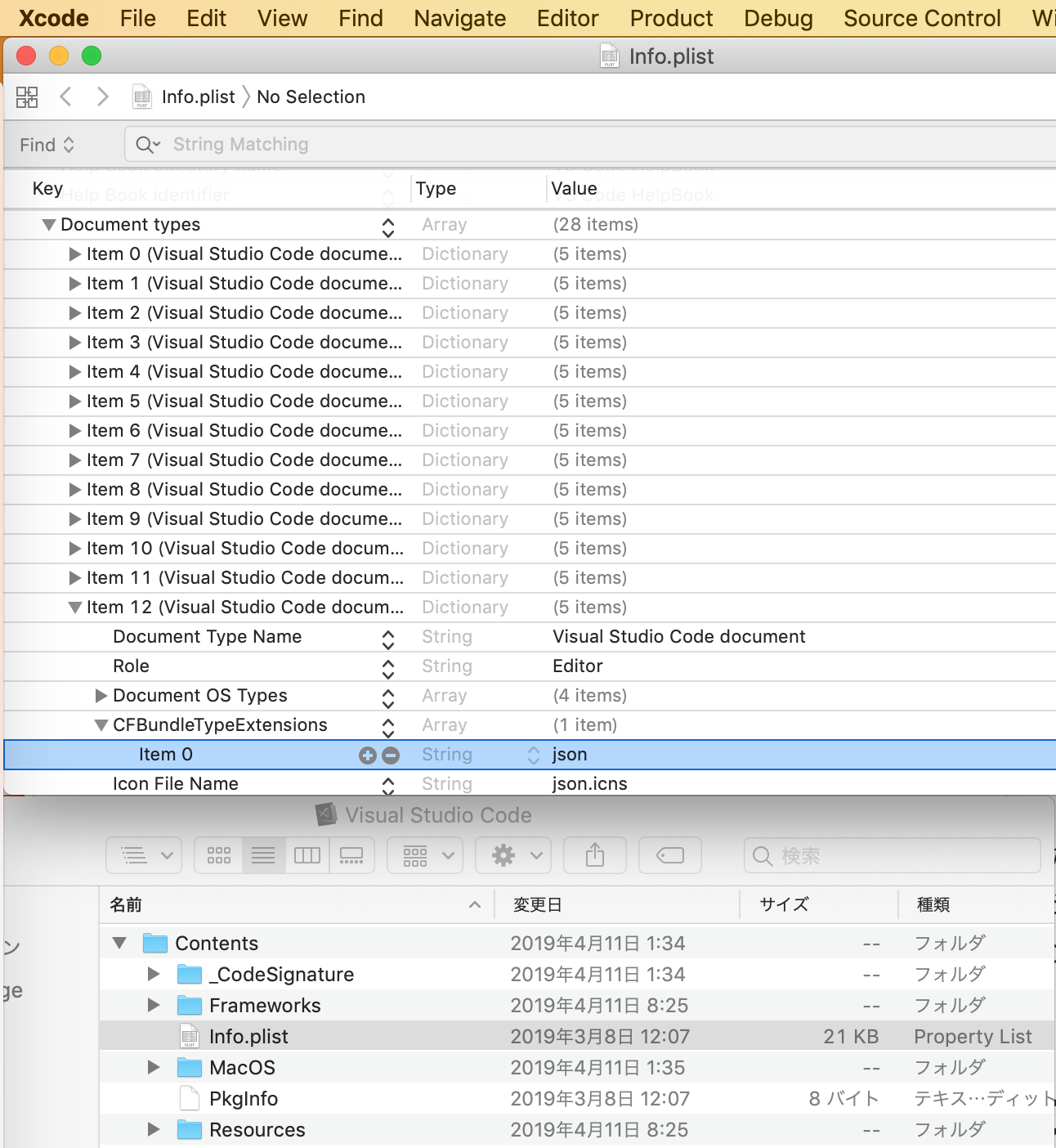The width and height of the screenshot is (1056, 1148).
Task: Select the Editor role value
Action: pyautogui.click(x=578, y=666)
